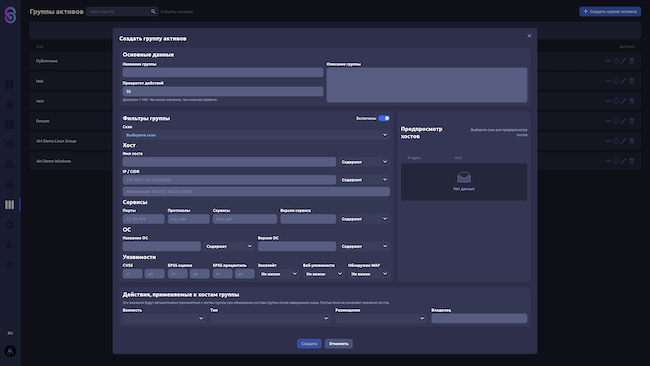Screen dimensions: 650x366
Task: Delete the тест group via trash icon
Action: click(632, 101)
